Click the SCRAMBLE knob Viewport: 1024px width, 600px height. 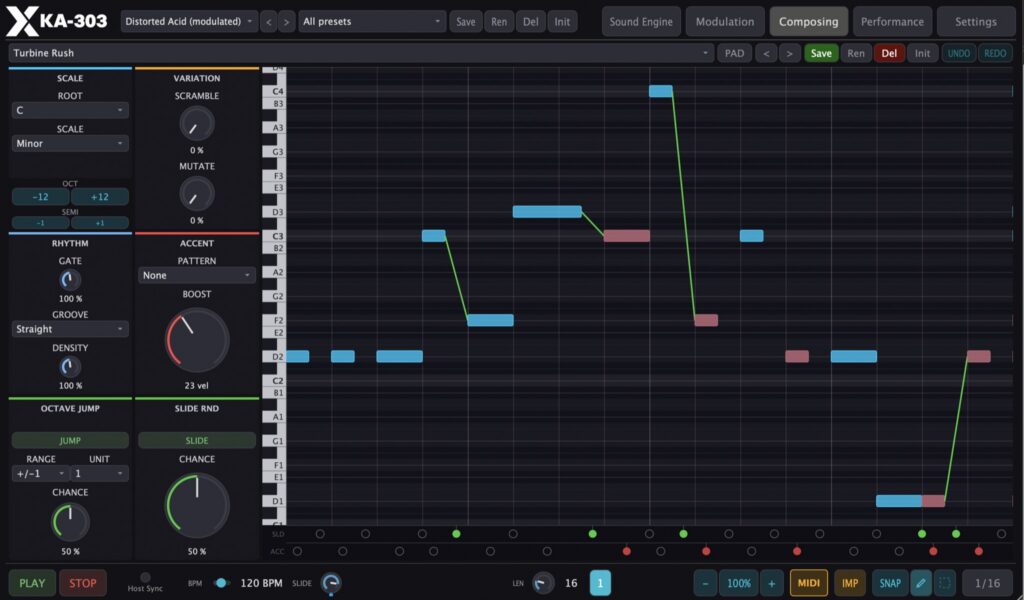click(197, 123)
